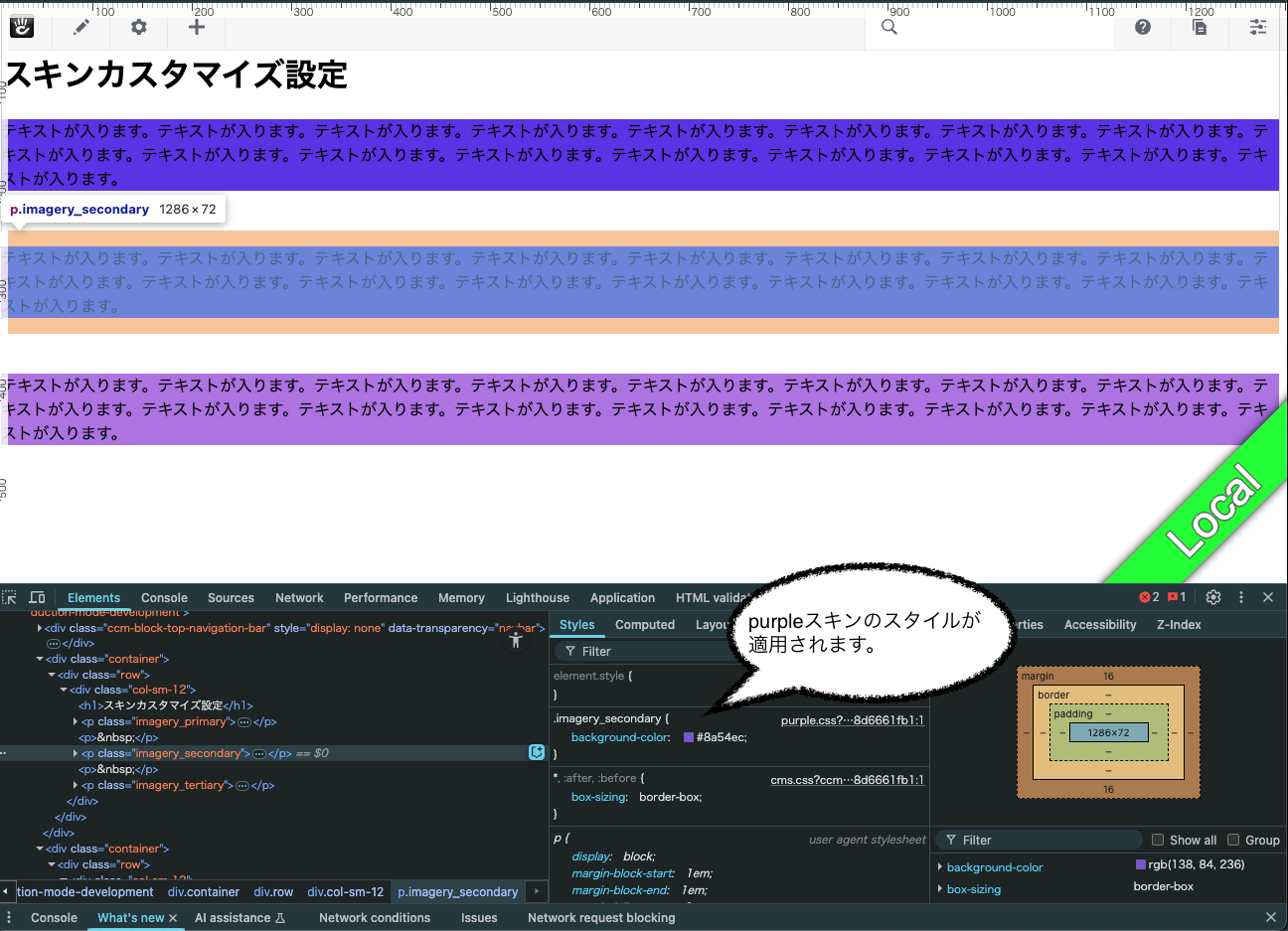Collapse the second div container node
Image resolution: width=1288 pixels, height=931 pixels.
click(40, 849)
